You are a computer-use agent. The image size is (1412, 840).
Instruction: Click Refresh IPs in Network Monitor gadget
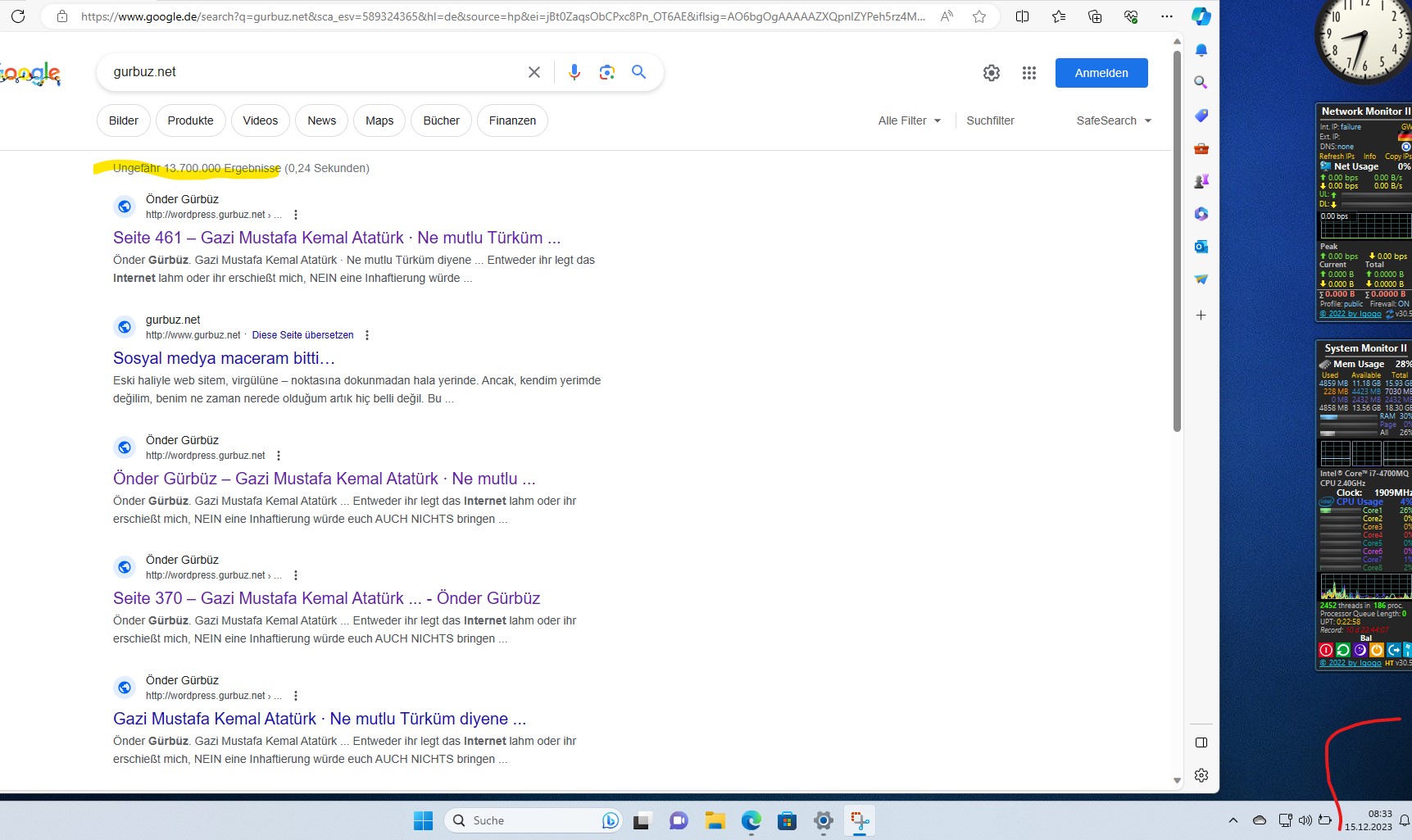[x=1337, y=157]
